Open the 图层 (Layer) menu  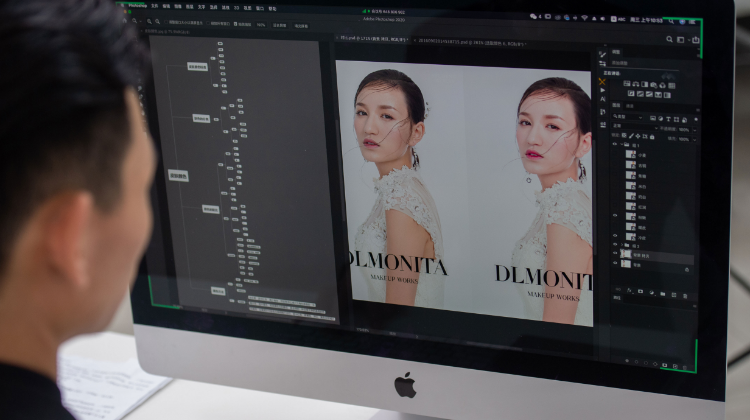[x=189, y=7]
